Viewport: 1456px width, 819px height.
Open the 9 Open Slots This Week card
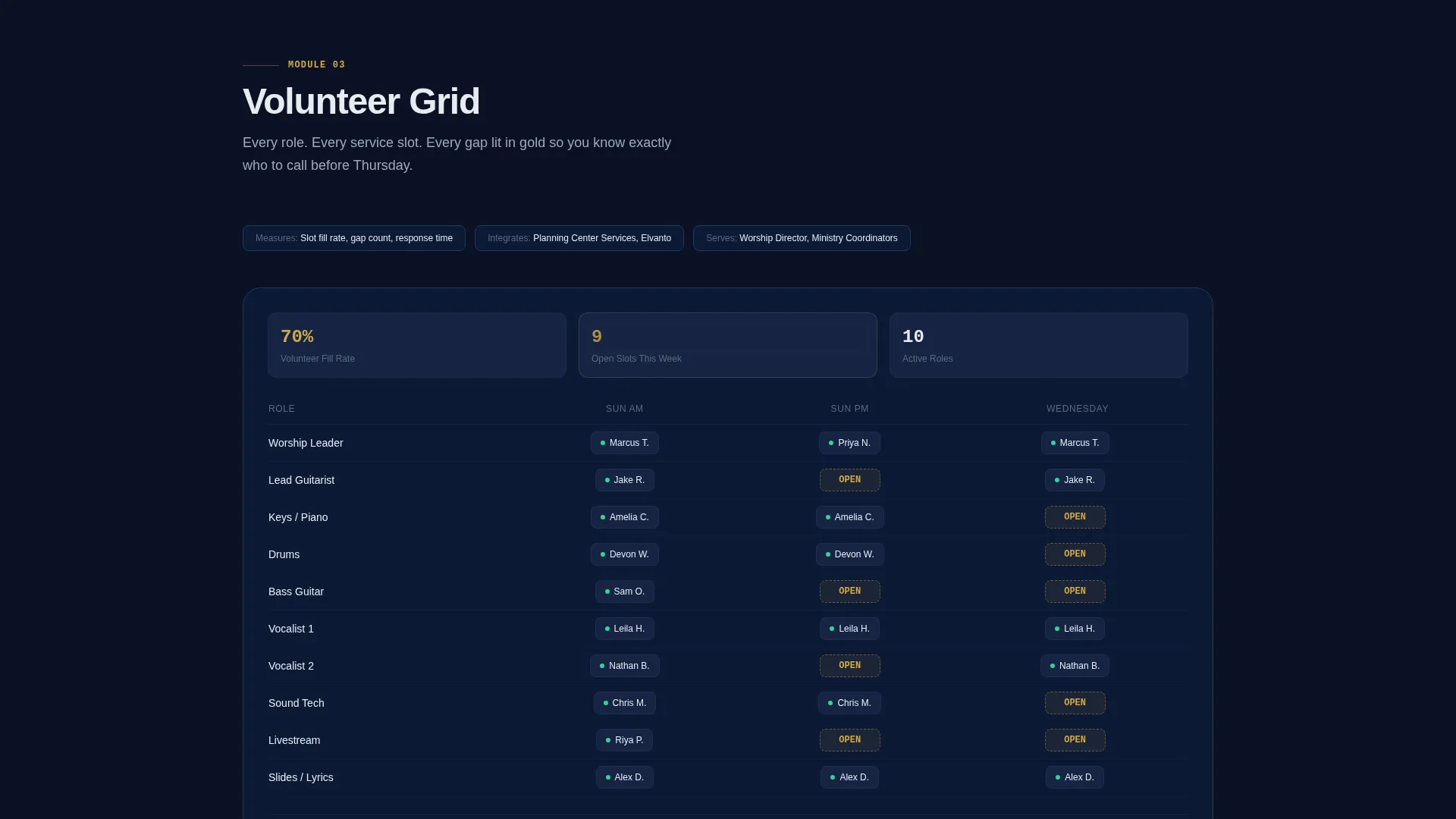coord(728,345)
